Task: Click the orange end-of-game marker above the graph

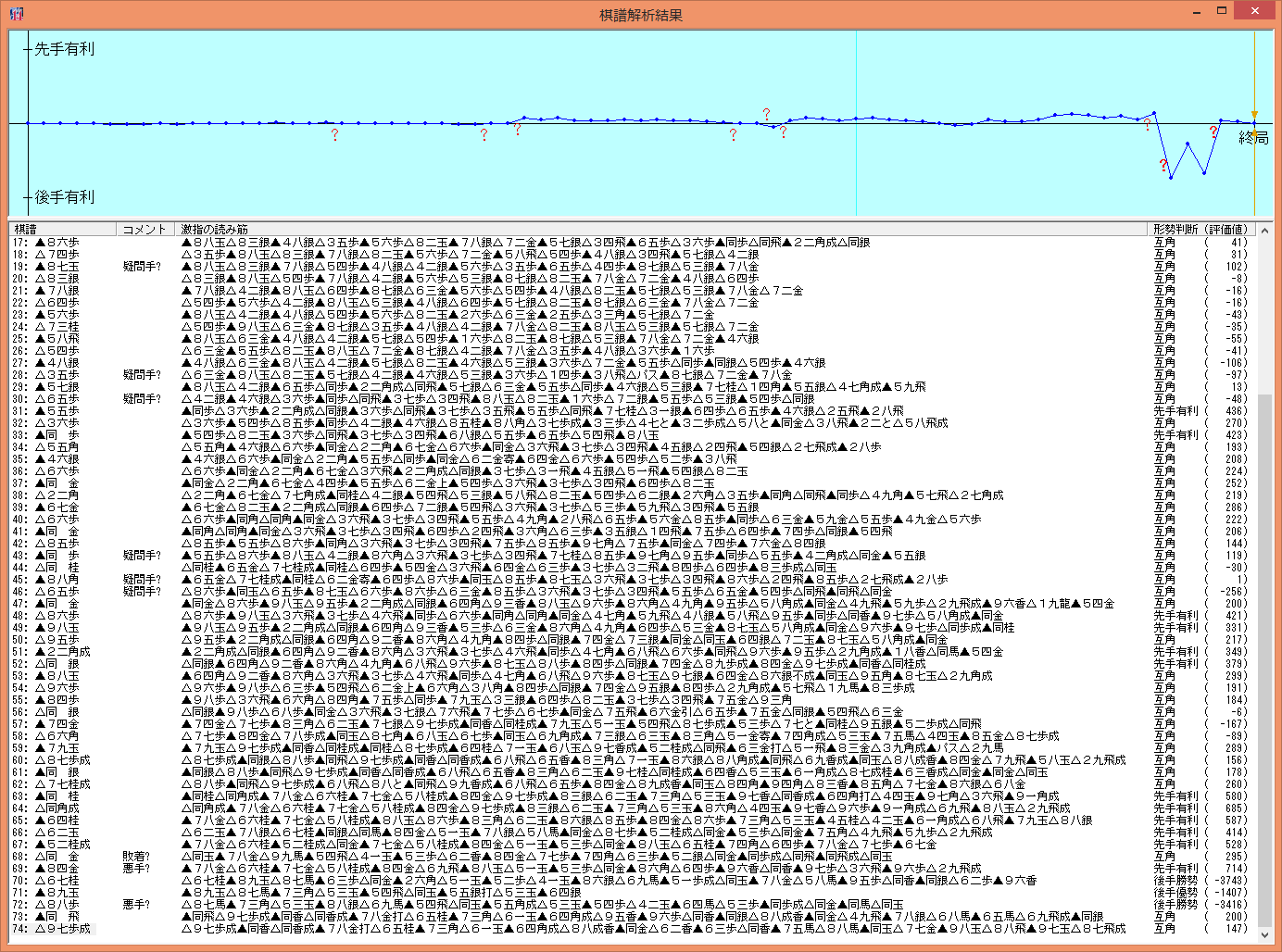Action: click(1255, 116)
